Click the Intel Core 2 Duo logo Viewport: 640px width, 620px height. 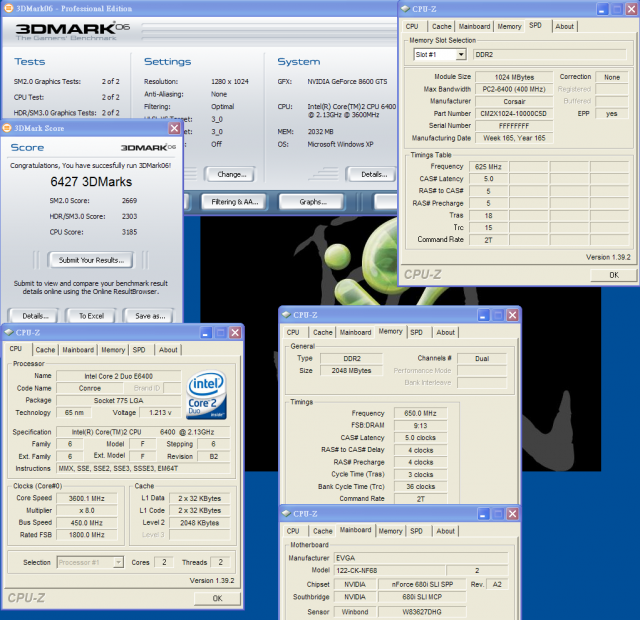click(x=207, y=395)
